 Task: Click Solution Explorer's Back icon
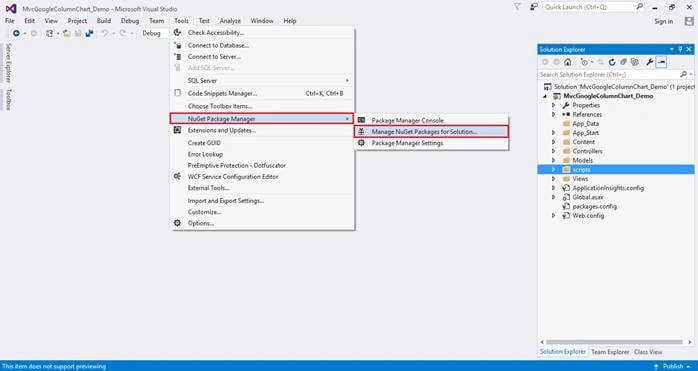point(544,62)
